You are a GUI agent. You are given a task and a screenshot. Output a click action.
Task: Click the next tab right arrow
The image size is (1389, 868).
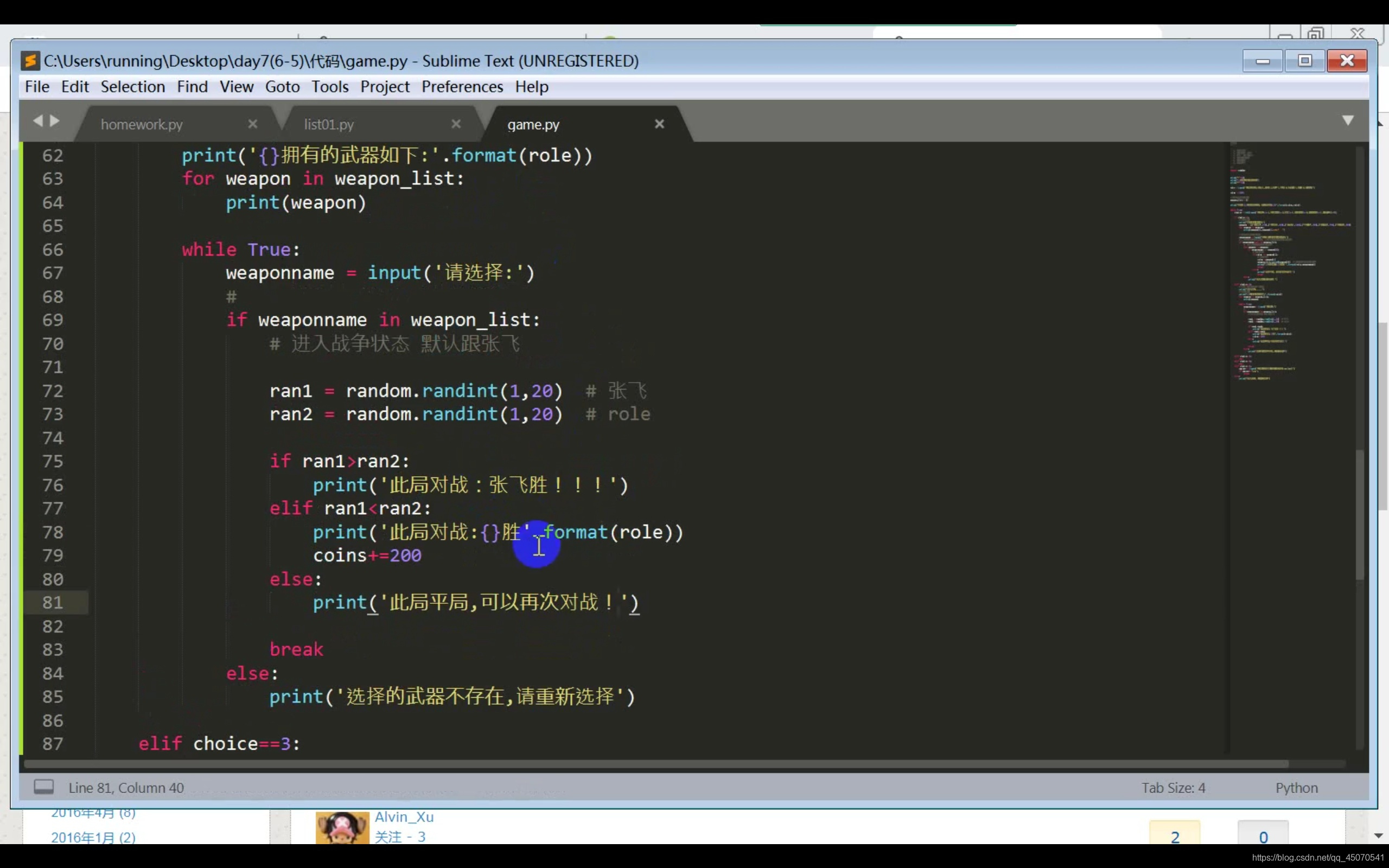pyautogui.click(x=55, y=120)
